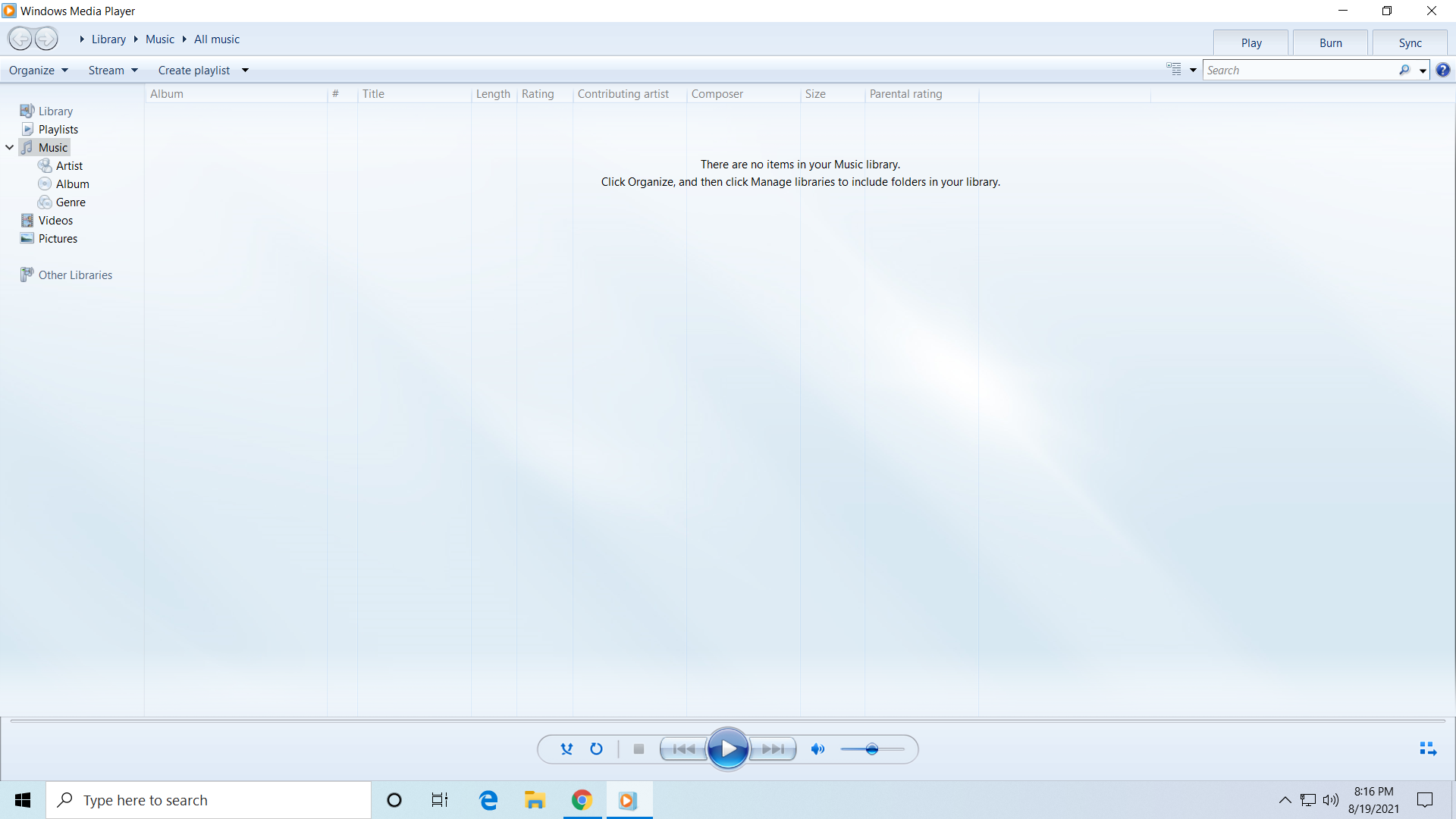Show hidden system tray icons

pyautogui.click(x=1285, y=800)
